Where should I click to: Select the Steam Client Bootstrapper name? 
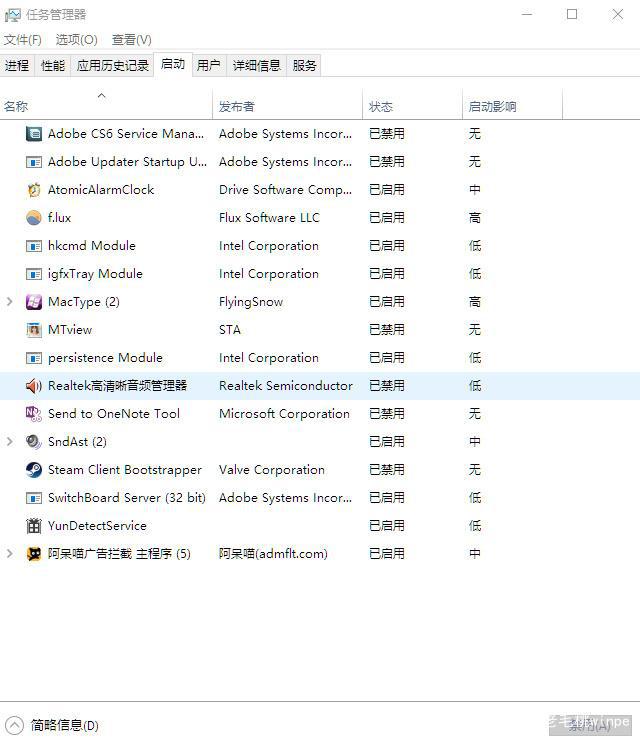click(x=125, y=470)
